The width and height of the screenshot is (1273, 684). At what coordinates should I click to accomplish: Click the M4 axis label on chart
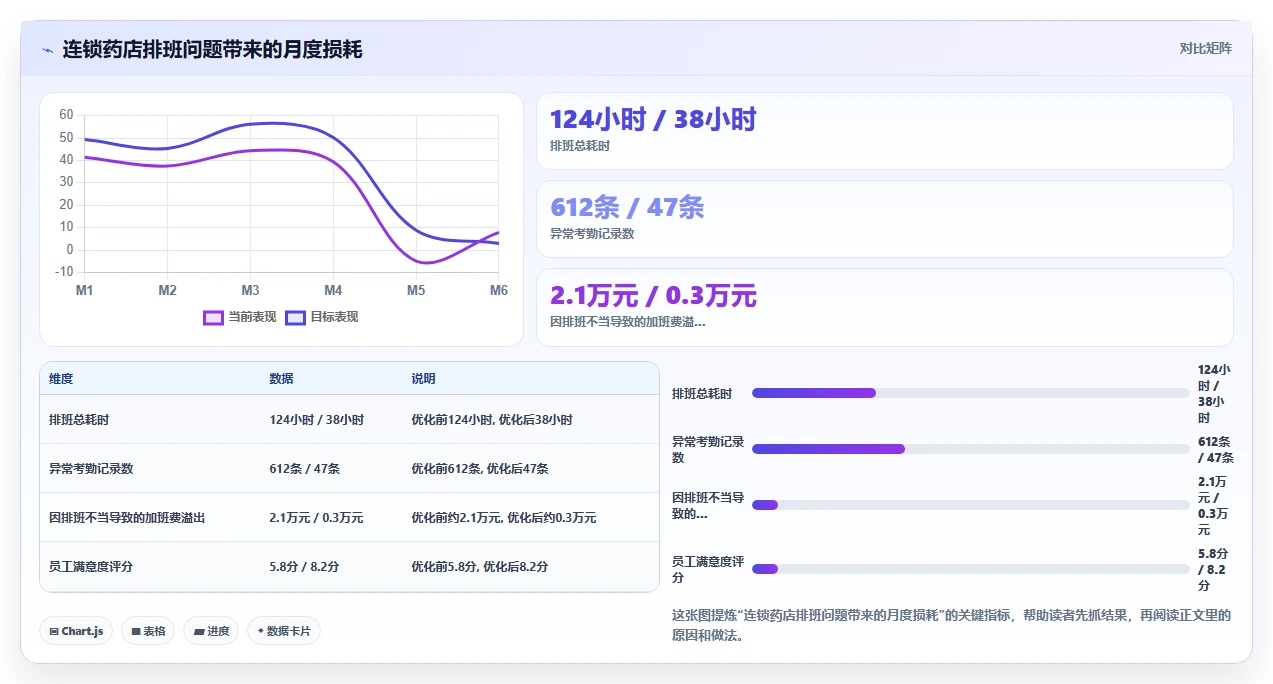(x=333, y=291)
